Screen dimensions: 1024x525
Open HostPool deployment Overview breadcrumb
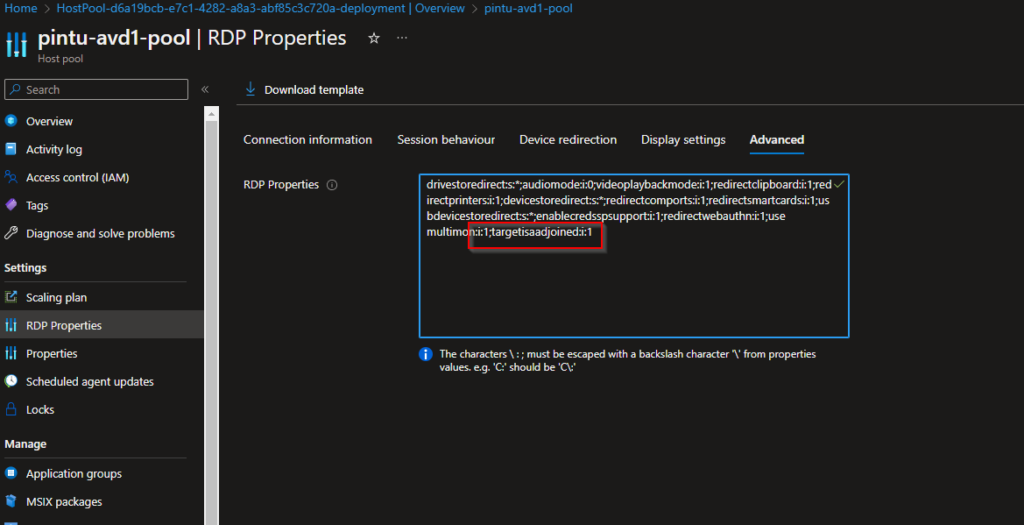pos(261,8)
